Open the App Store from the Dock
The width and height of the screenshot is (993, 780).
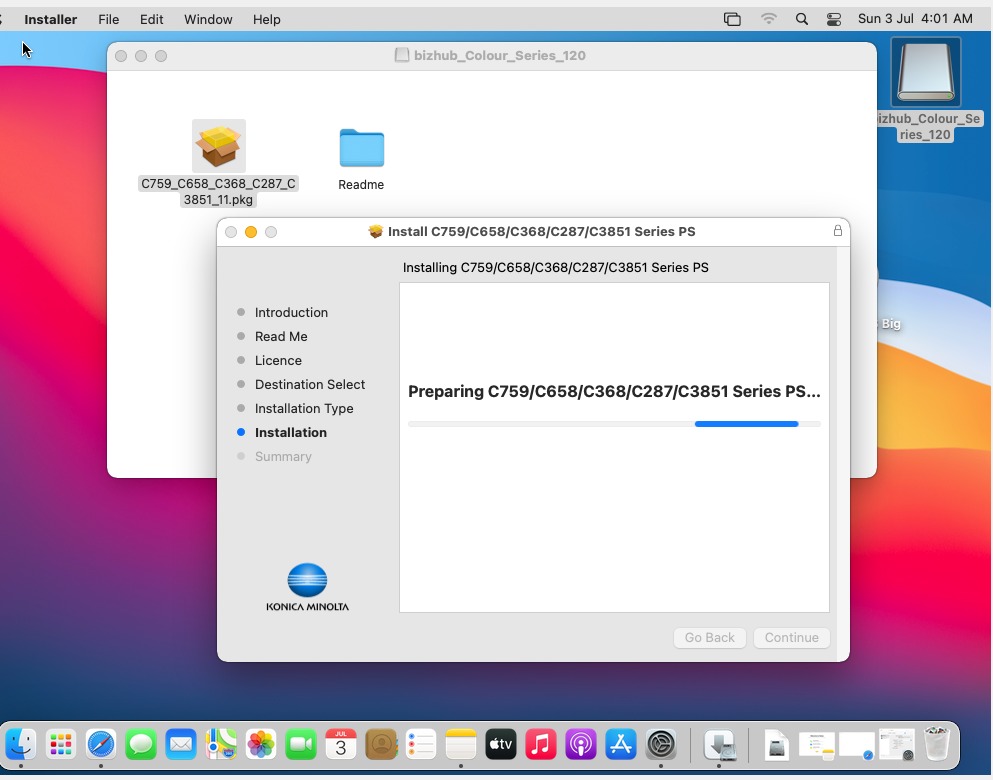[x=621, y=744]
